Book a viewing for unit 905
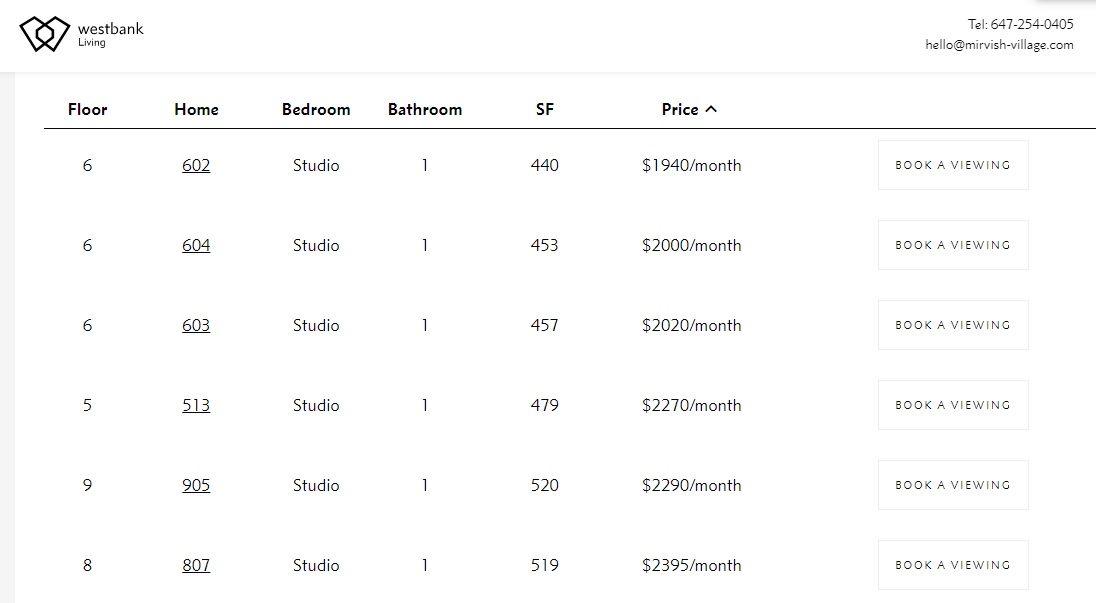Screen dimensions: 1096x603 pos(953,485)
